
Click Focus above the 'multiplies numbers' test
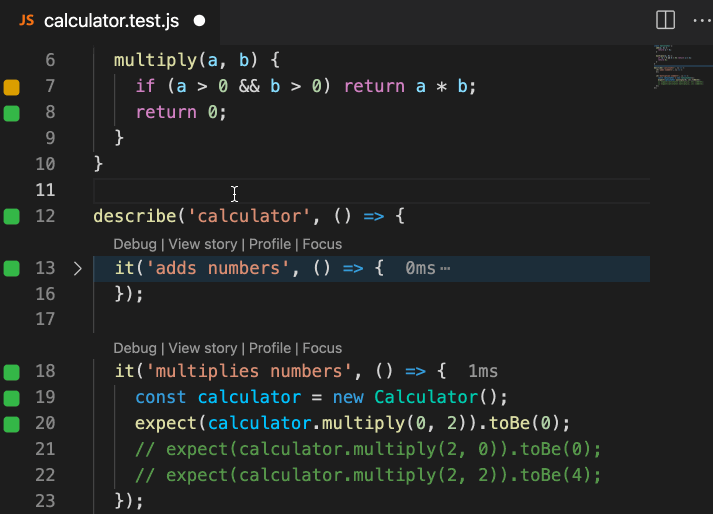point(322,348)
